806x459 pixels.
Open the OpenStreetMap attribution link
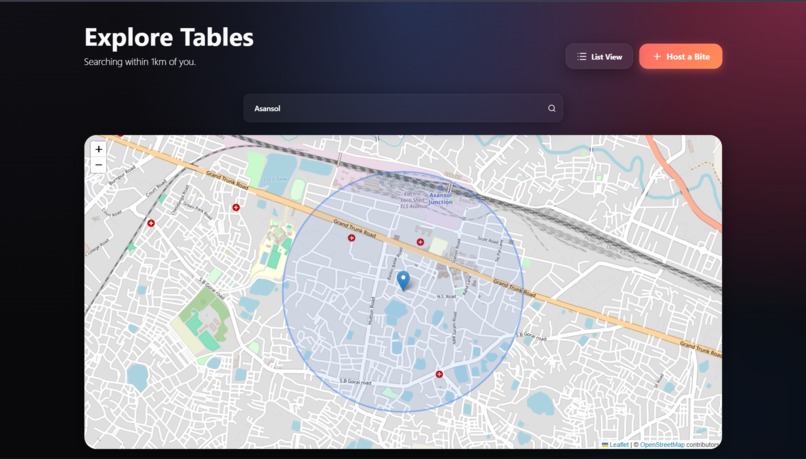pos(662,445)
